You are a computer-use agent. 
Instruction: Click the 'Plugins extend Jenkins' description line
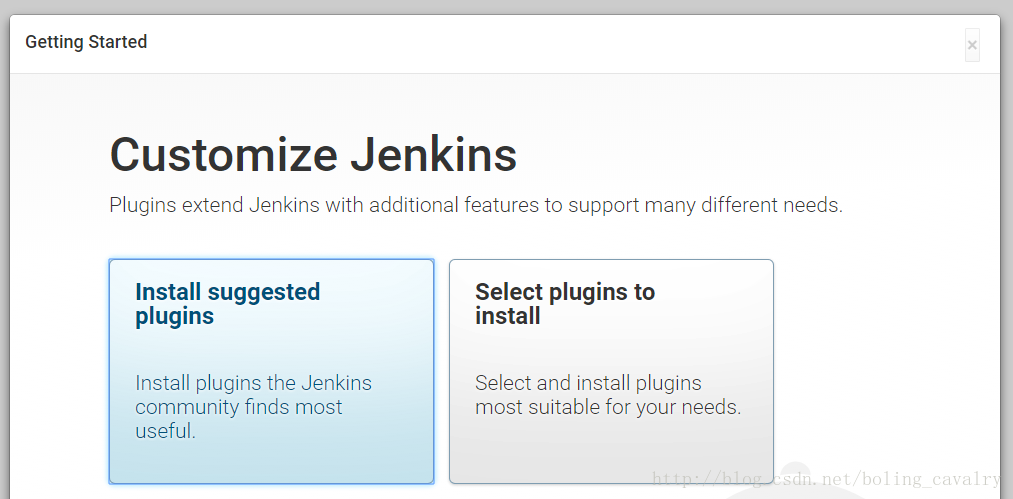pyautogui.click(x=476, y=206)
